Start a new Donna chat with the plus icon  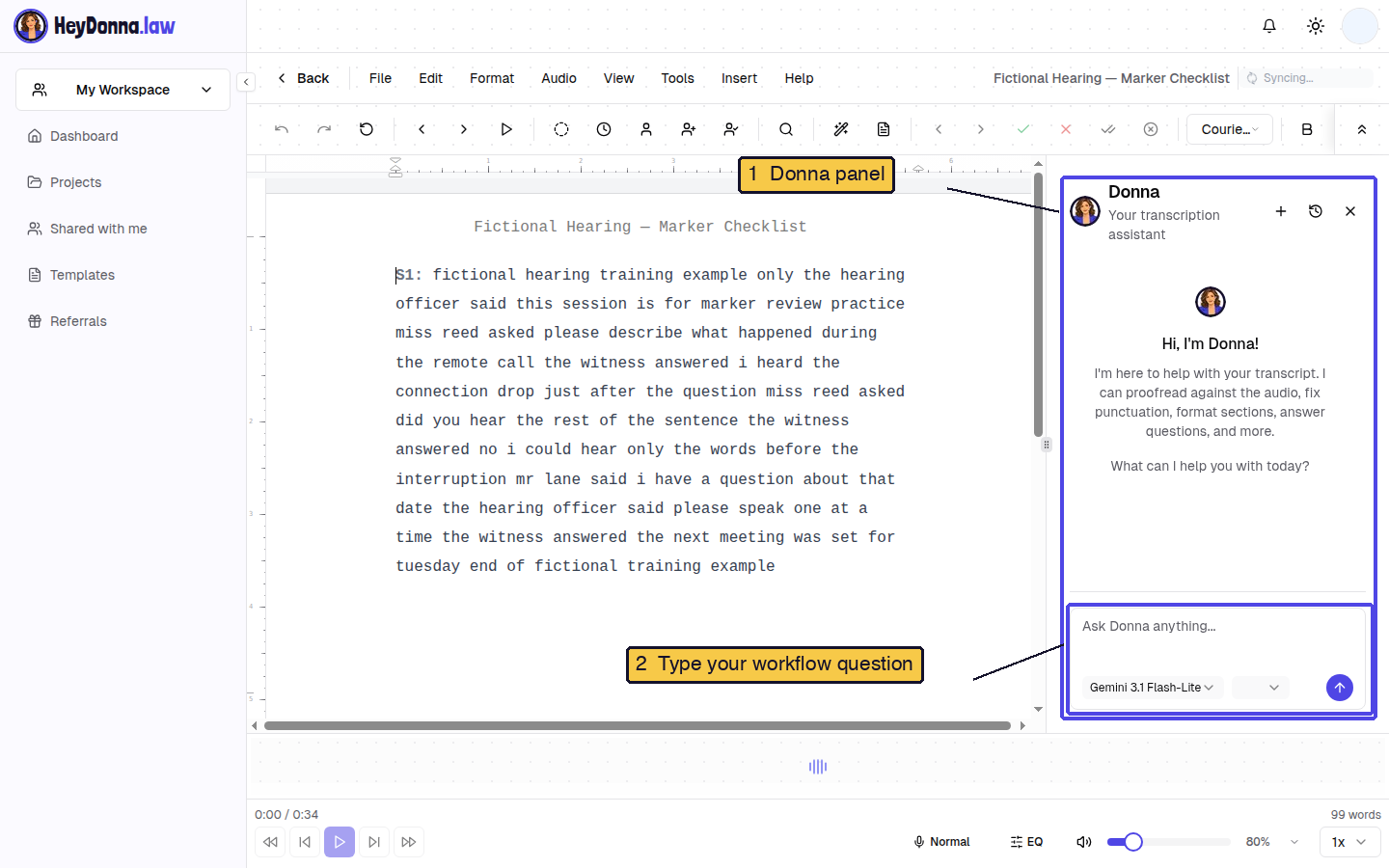pos(1281,211)
